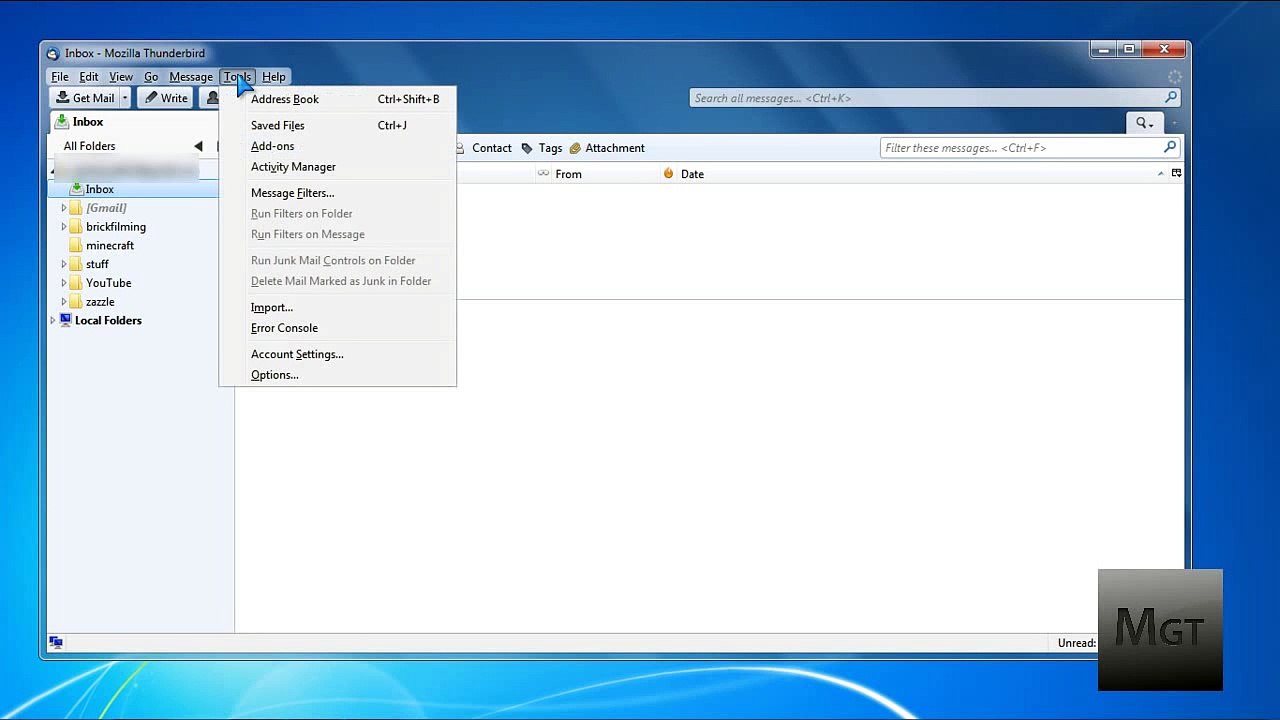This screenshot has width=1280, height=720.
Task: Click the Write toolbar button
Action: (165, 98)
